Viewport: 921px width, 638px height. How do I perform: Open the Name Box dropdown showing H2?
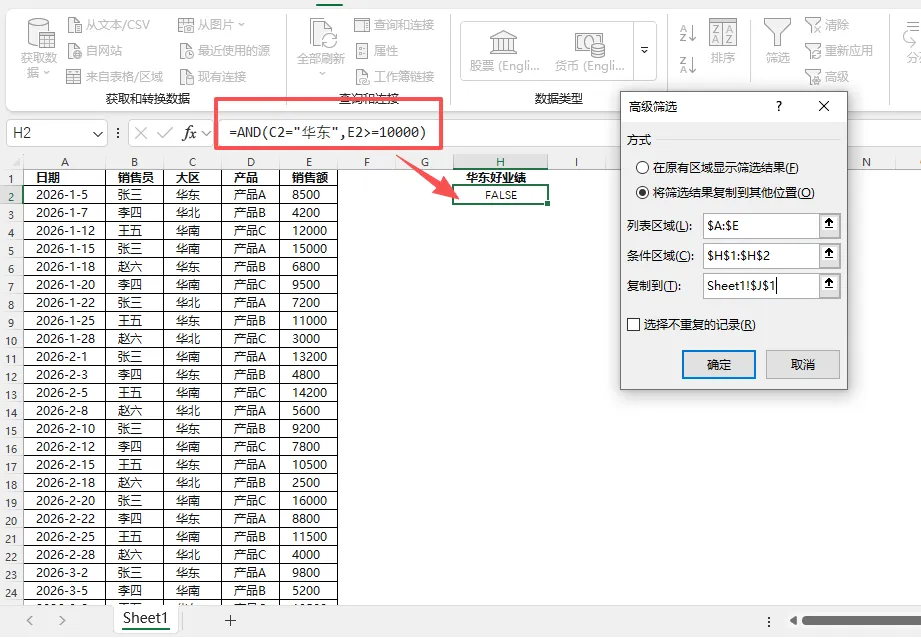pos(98,134)
